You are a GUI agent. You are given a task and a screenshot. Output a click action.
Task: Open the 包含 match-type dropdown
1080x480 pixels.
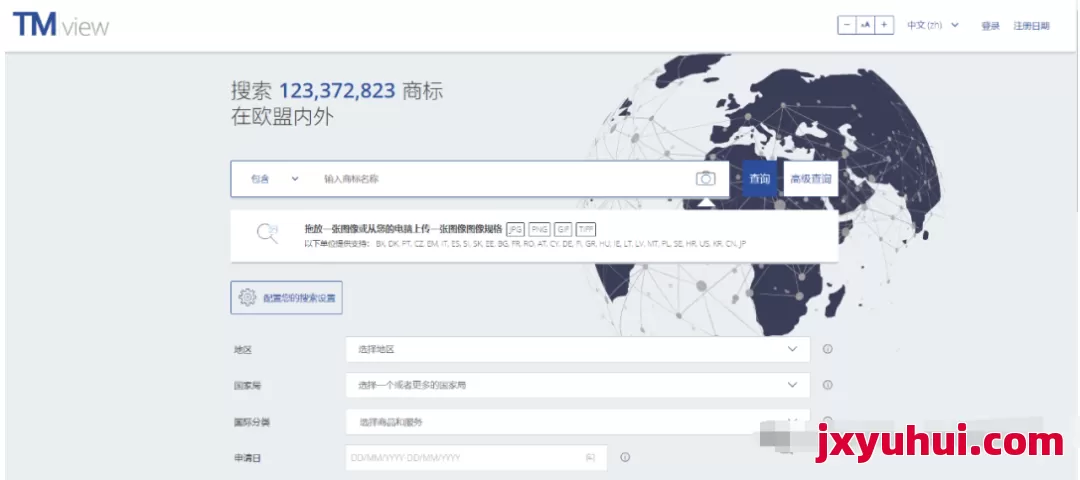(274, 179)
